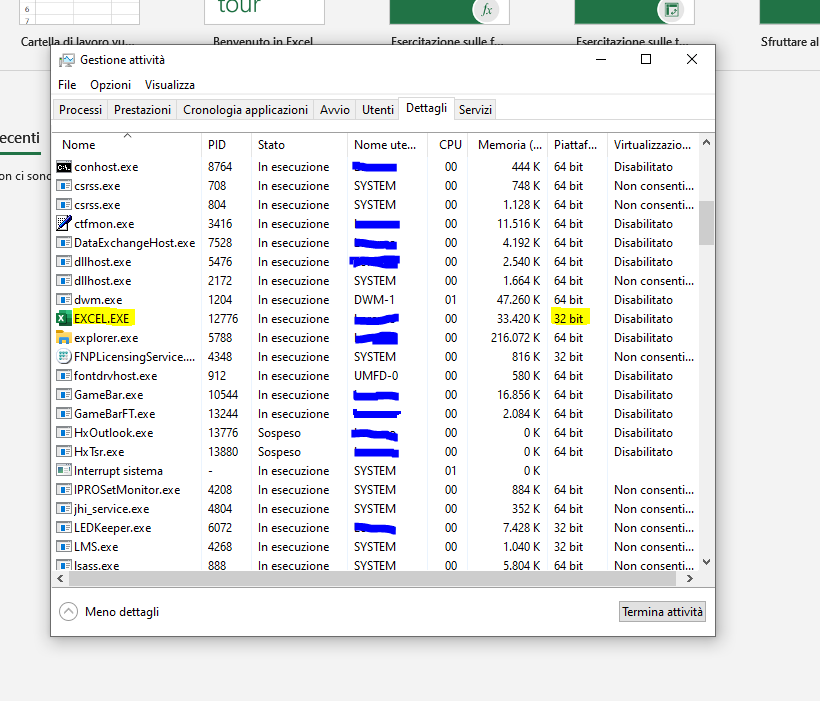Collapse view with Meno dettagli
Image resolution: width=820 pixels, height=701 pixels.
[109, 612]
